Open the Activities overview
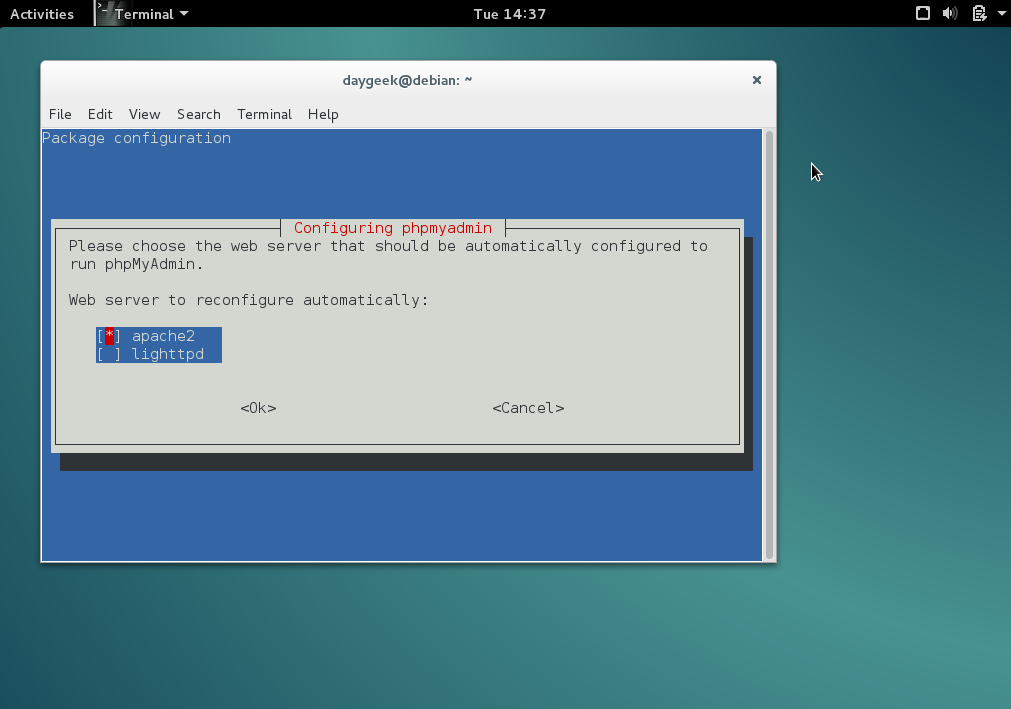Viewport: 1011px width, 709px height. [x=42, y=14]
